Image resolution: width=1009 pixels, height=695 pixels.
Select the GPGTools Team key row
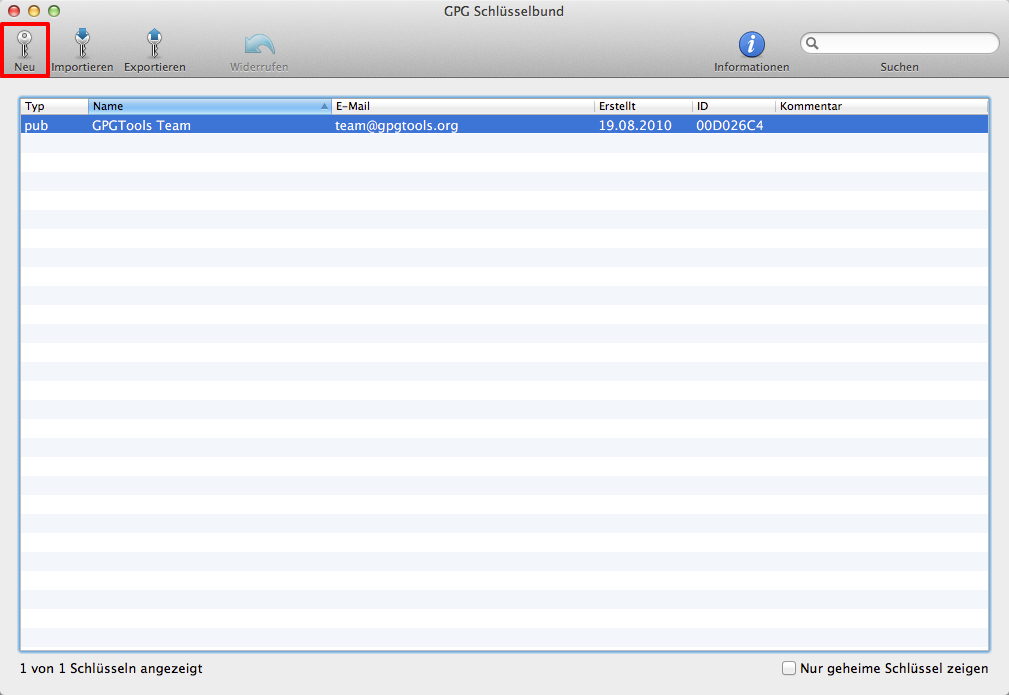504,125
